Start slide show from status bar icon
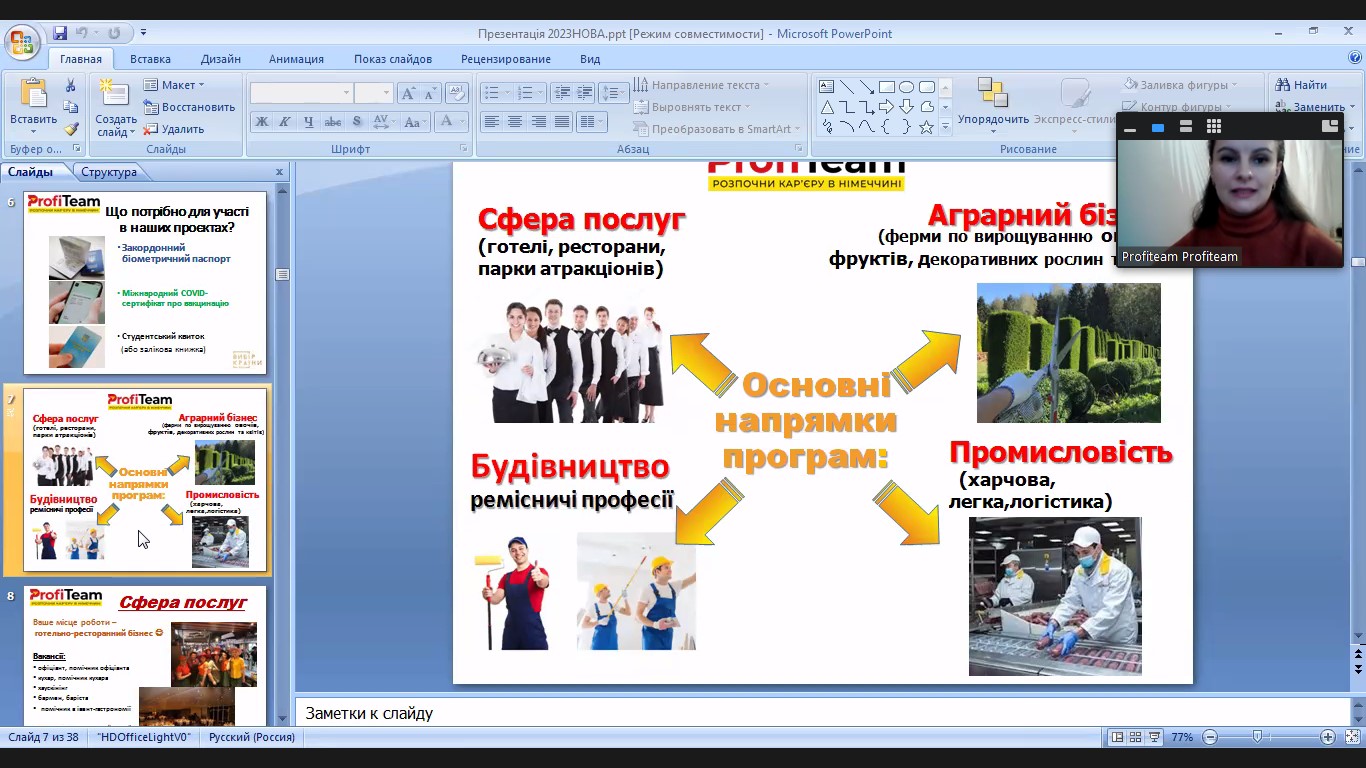This screenshot has height=768, width=1366. pos(1154,737)
